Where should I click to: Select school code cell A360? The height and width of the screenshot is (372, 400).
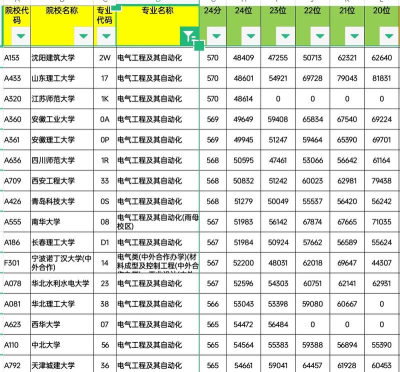point(16,119)
